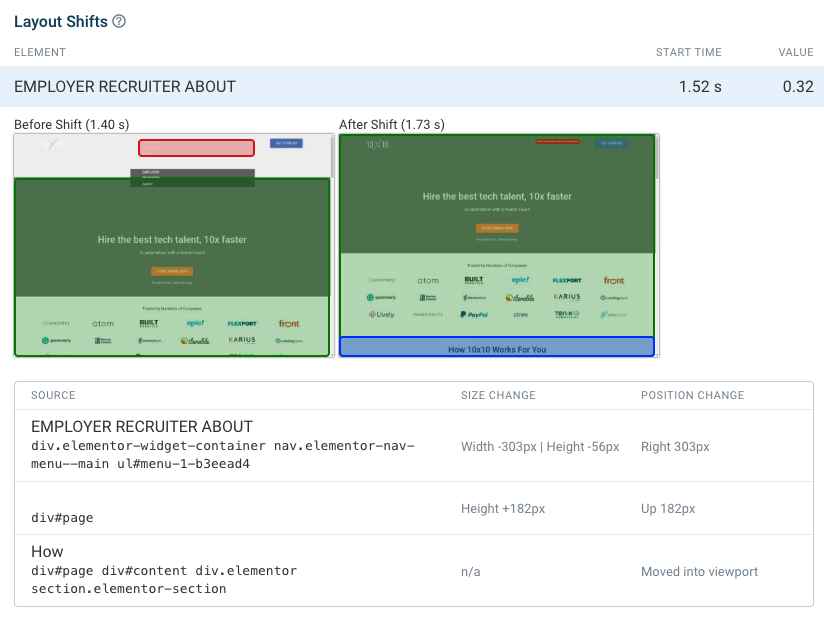
Task: Click the Before Shift (1.40 s) label
Action: 71,125
